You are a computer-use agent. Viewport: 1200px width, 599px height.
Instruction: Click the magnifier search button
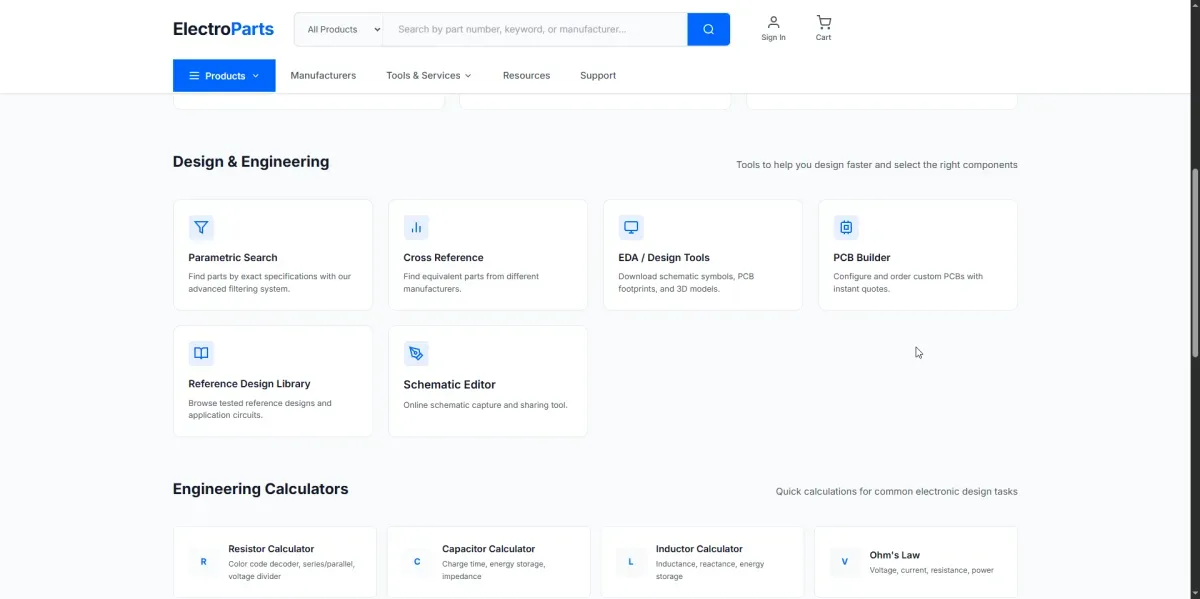click(x=708, y=29)
